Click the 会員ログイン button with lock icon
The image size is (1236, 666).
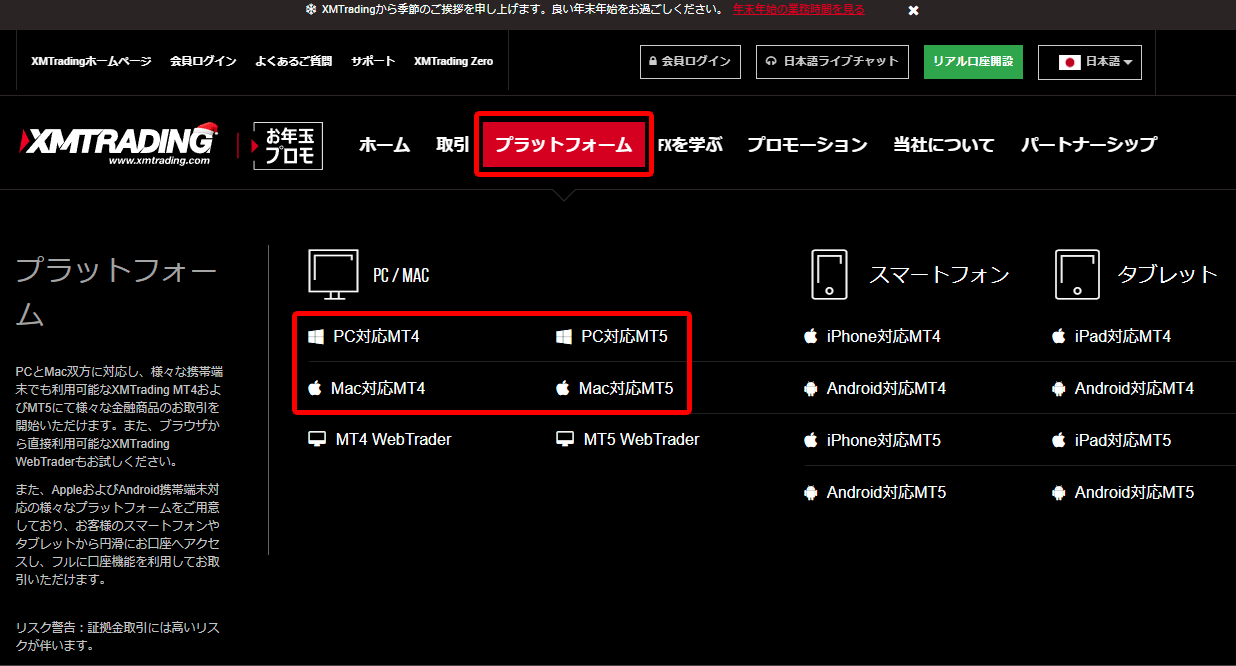click(690, 61)
